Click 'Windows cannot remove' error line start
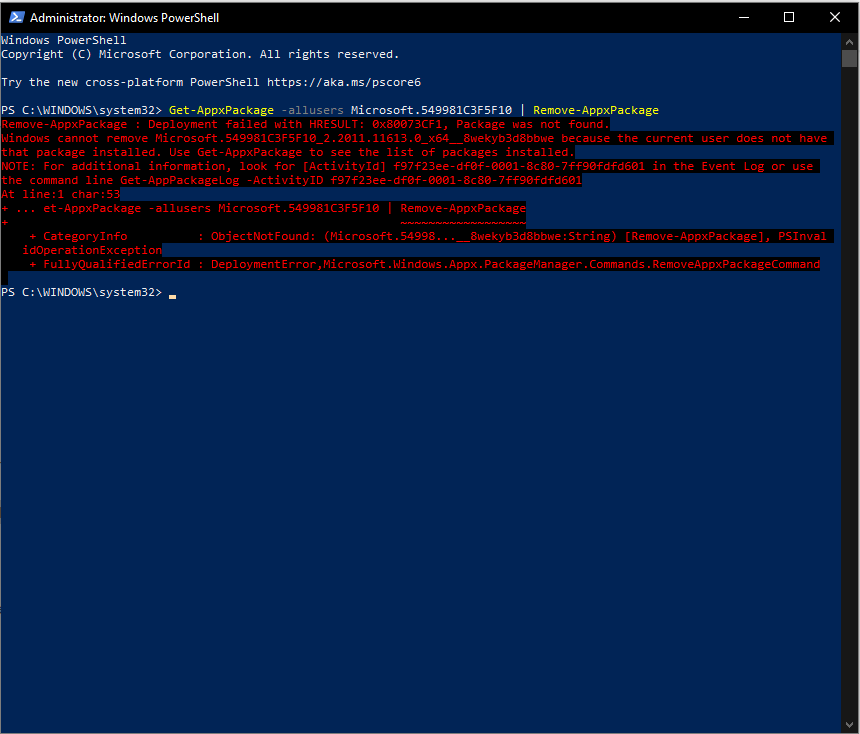 pyautogui.click(x=75, y=138)
